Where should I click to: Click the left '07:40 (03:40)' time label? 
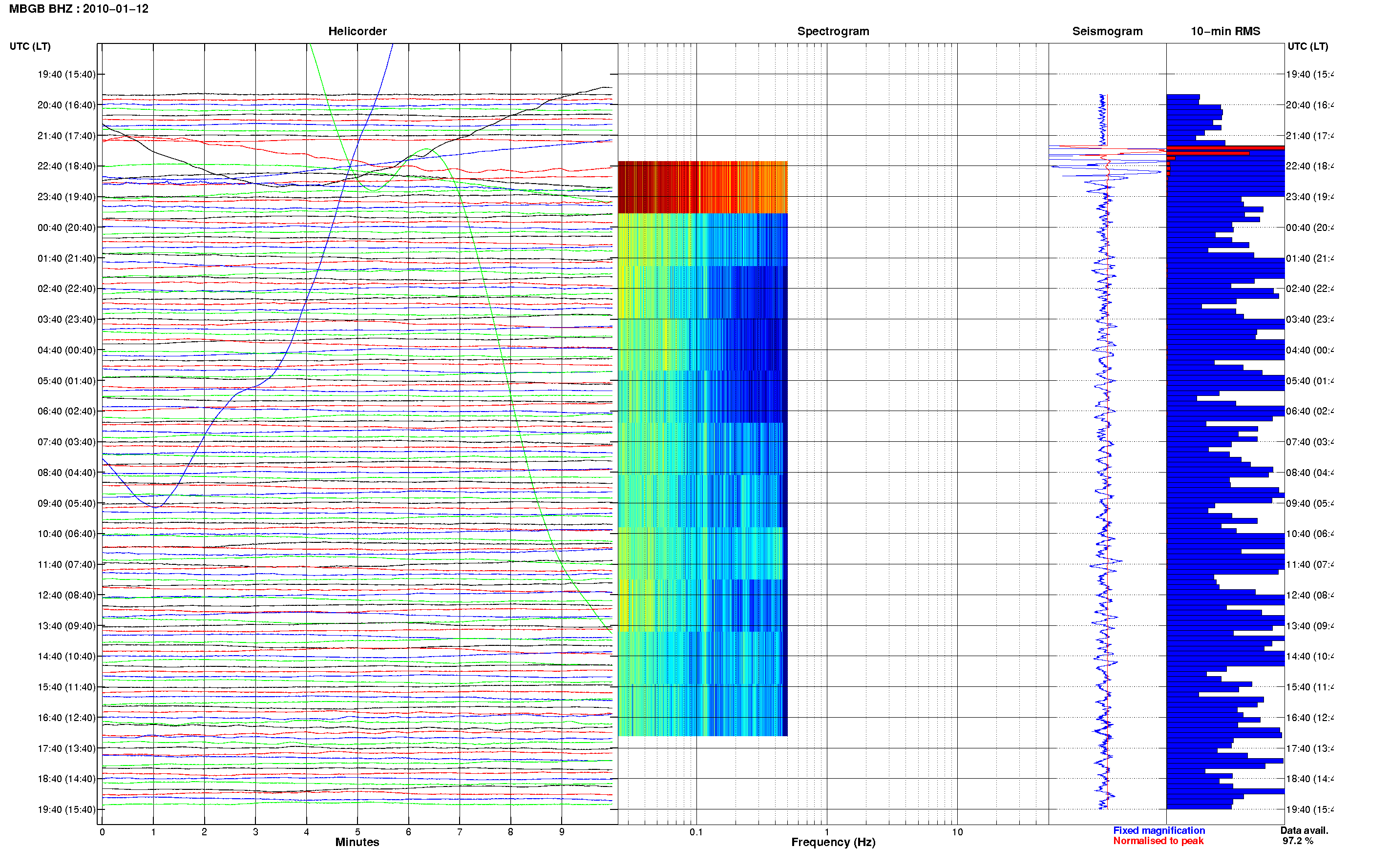(66, 442)
